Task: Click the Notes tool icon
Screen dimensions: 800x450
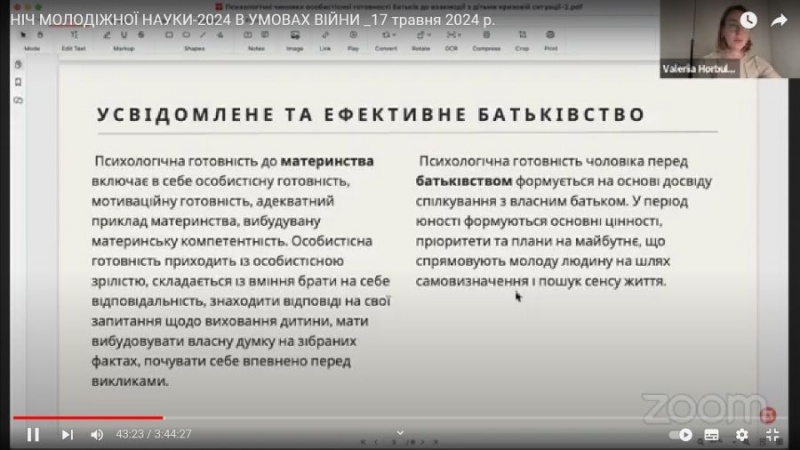Action: click(x=256, y=38)
